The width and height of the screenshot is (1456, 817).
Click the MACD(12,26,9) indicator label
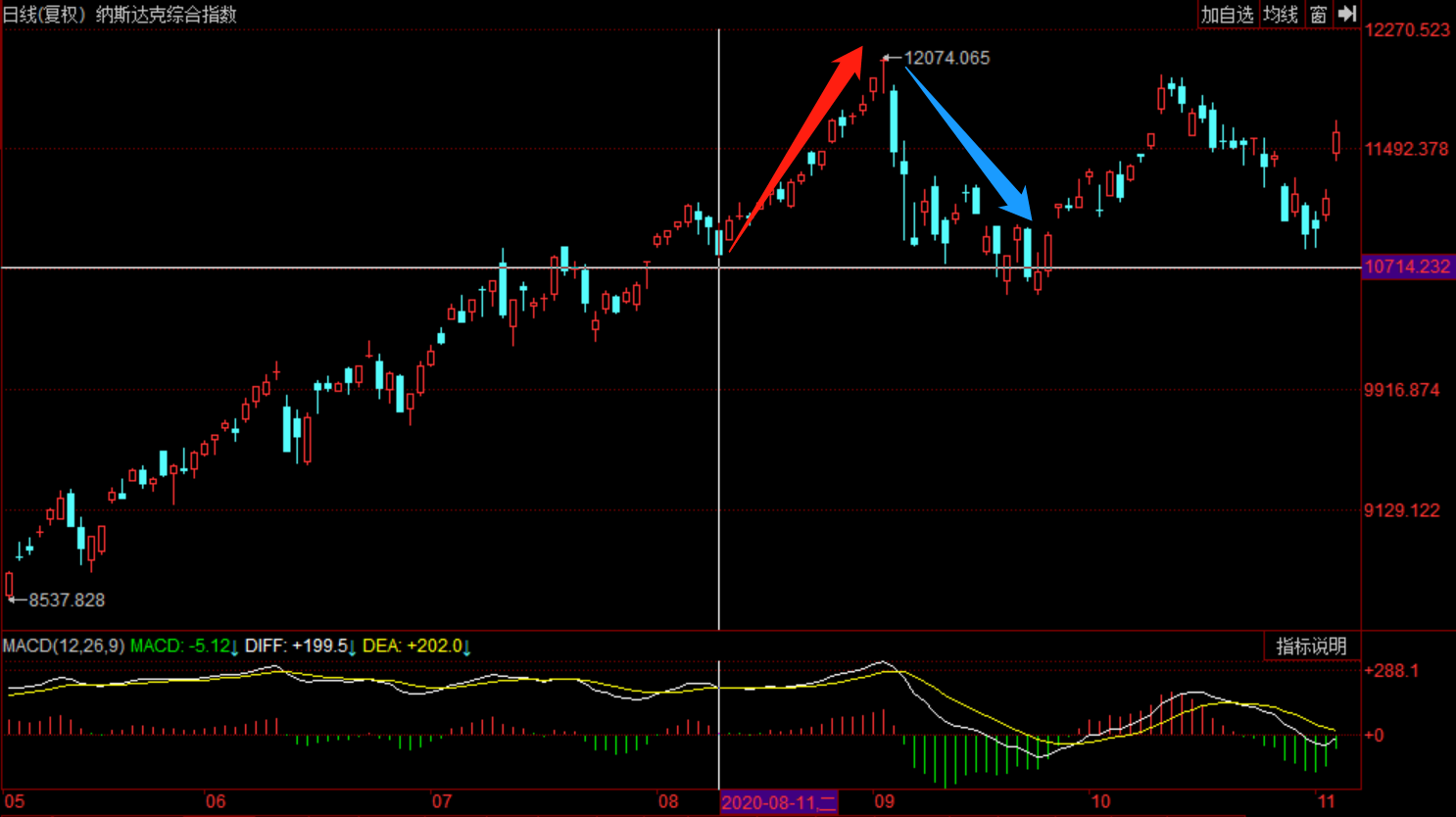point(64,646)
